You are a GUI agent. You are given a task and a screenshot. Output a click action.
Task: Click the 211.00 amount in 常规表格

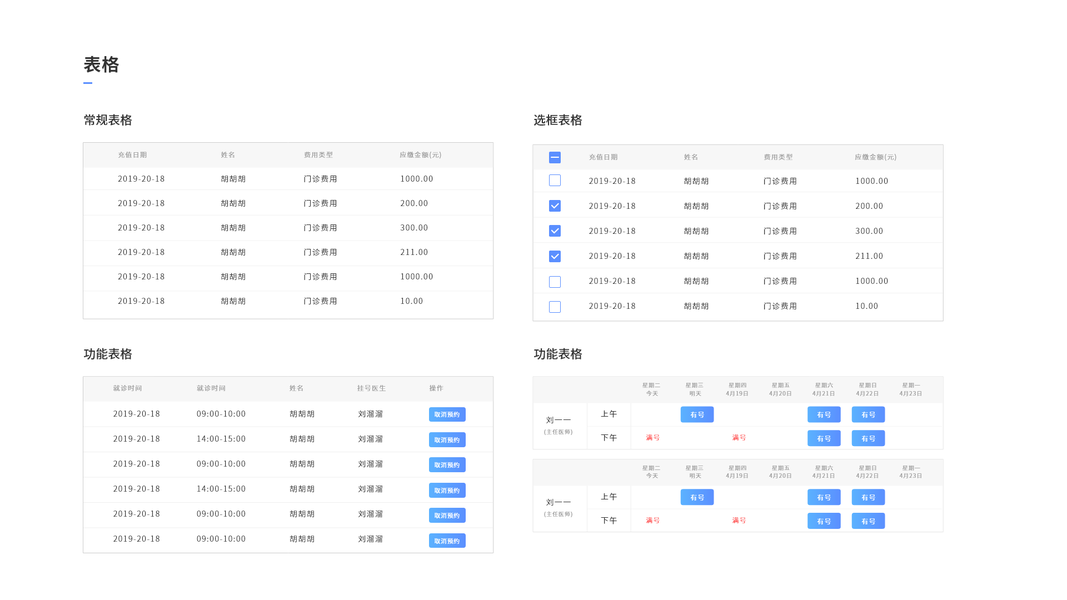tap(414, 252)
